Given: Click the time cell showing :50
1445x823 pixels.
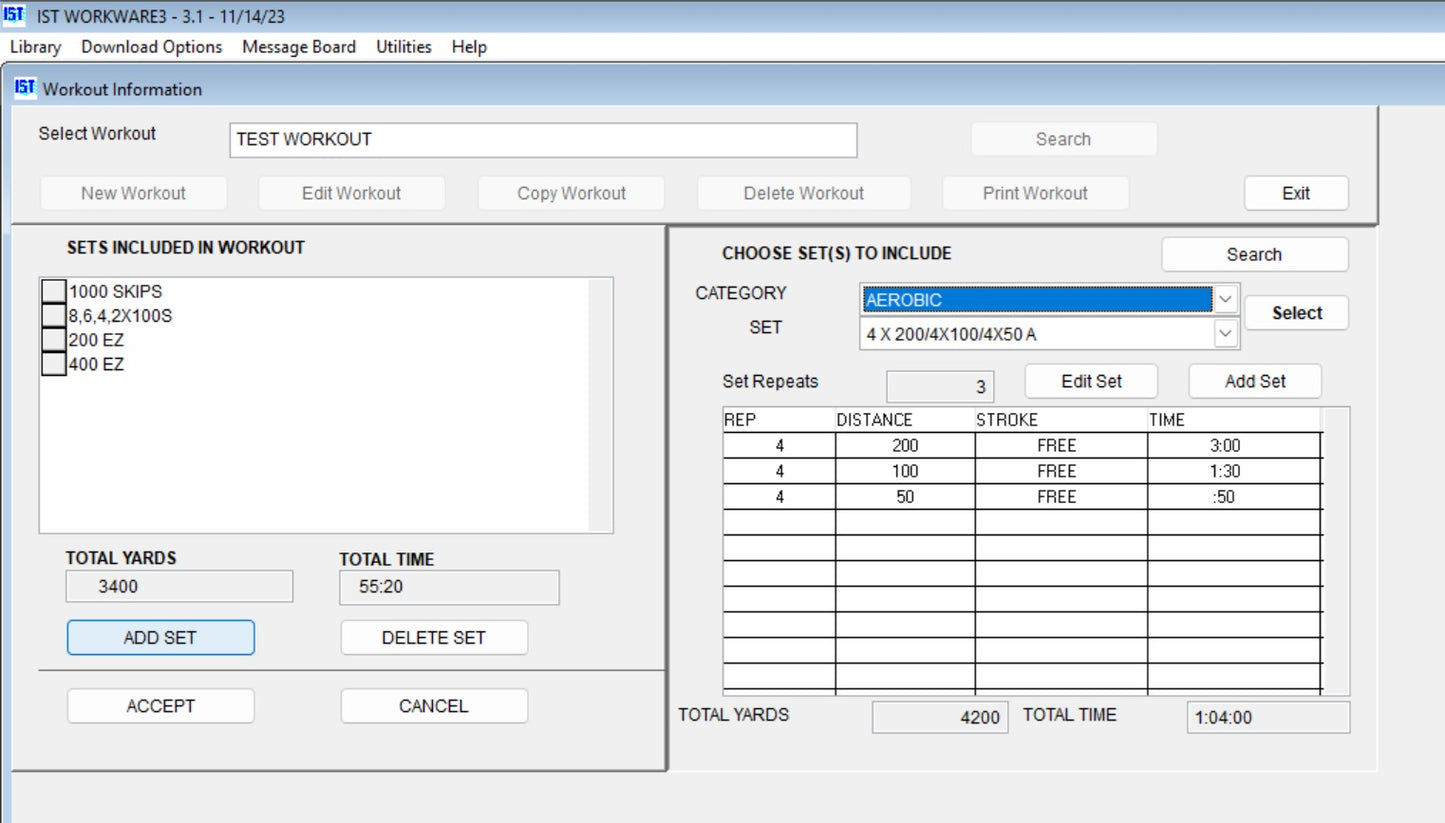Looking at the screenshot, I should (1234, 497).
